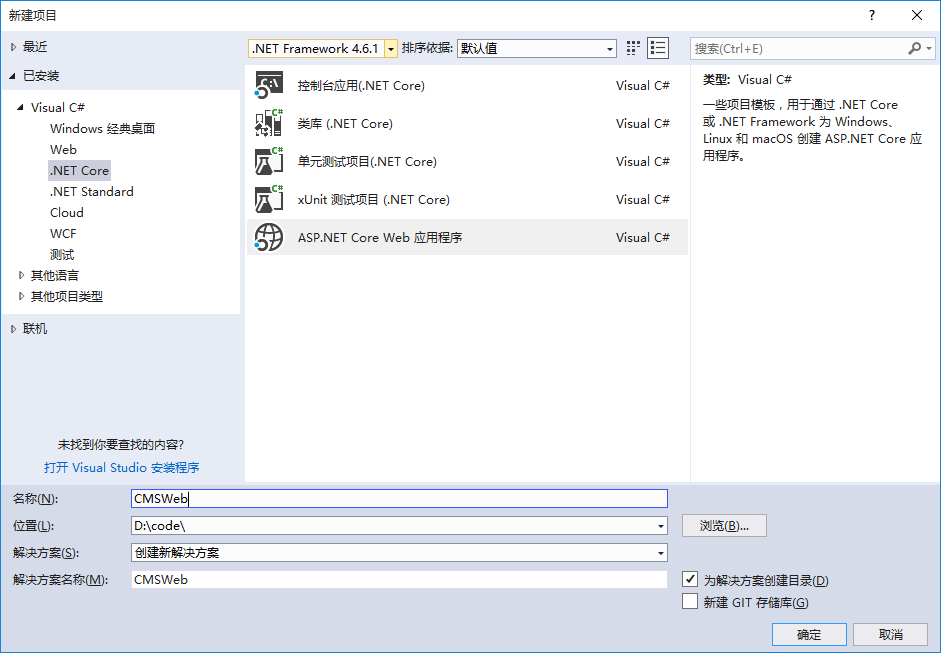The image size is (941, 653).
Task: Select the Console App (.NET Core) template icon
Action: [x=268, y=85]
